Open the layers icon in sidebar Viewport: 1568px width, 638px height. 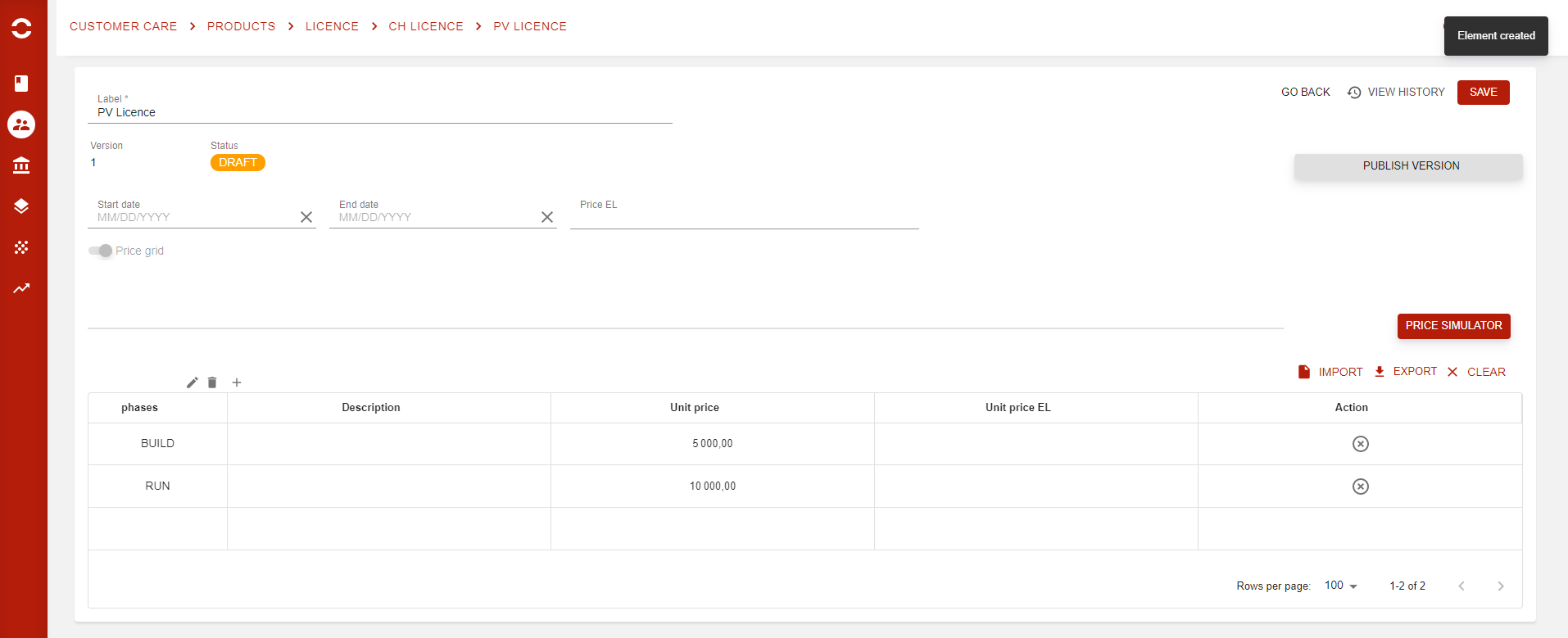click(21, 206)
